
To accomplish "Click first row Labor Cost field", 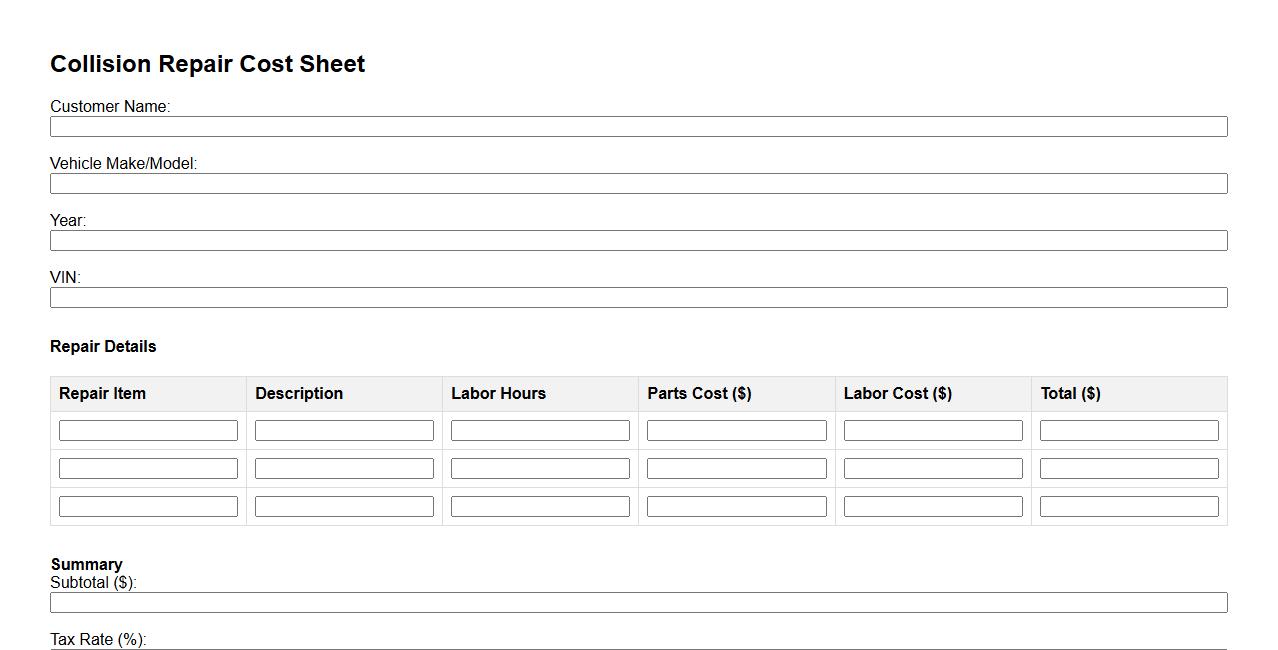I will click(x=933, y=430).
